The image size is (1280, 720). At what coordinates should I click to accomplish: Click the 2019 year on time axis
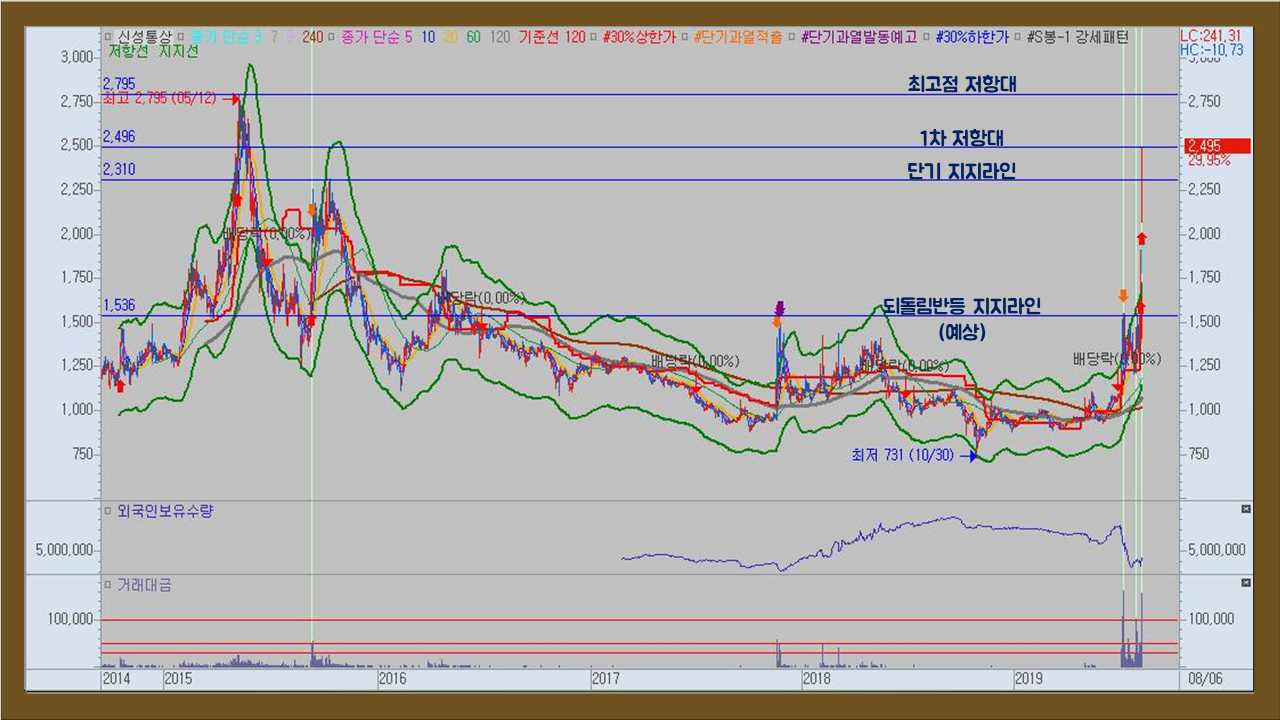[x=1030, y=678]
